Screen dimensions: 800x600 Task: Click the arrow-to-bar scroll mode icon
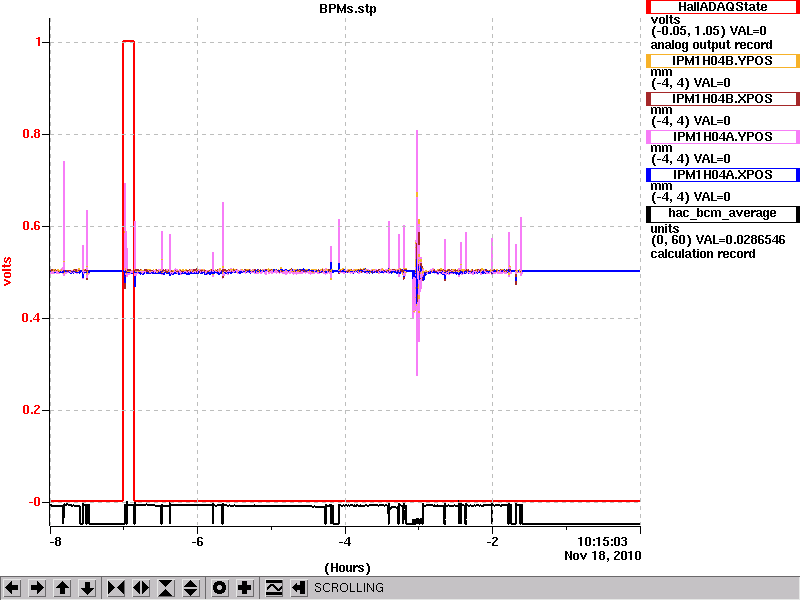299,588
